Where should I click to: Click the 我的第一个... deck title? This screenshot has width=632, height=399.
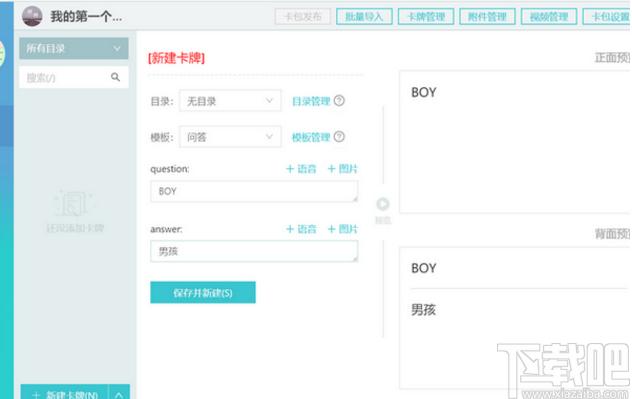pos(86,17)
